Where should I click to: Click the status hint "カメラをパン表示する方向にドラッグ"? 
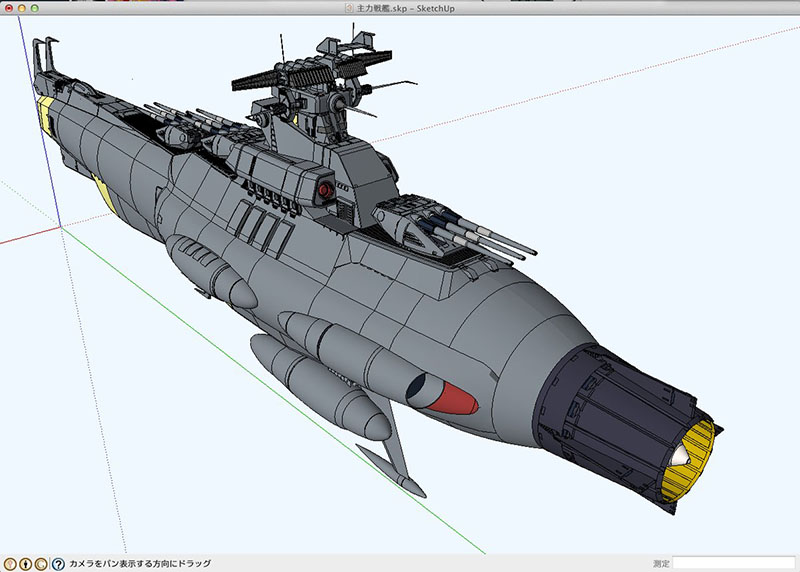(x=140, y=563)
